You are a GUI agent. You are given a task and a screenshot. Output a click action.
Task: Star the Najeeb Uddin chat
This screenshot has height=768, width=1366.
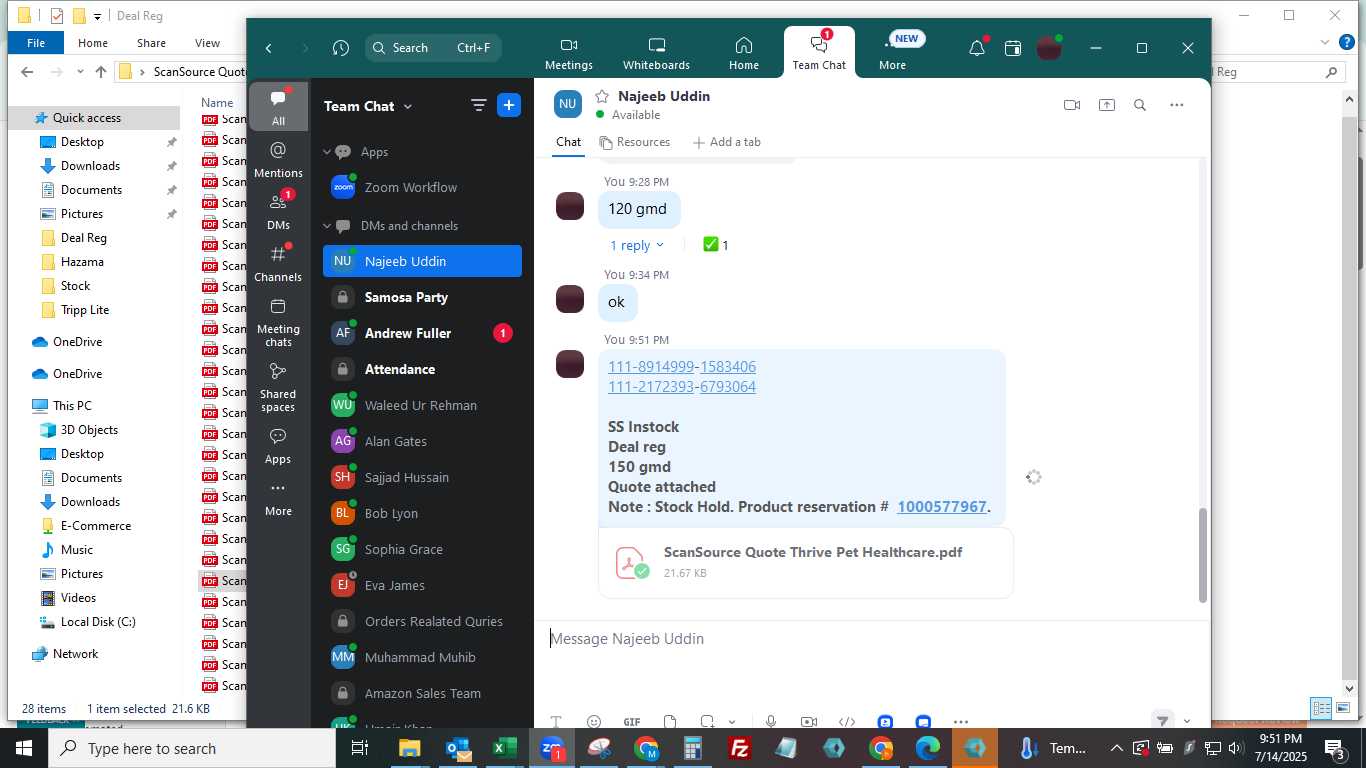click(602, 96)
